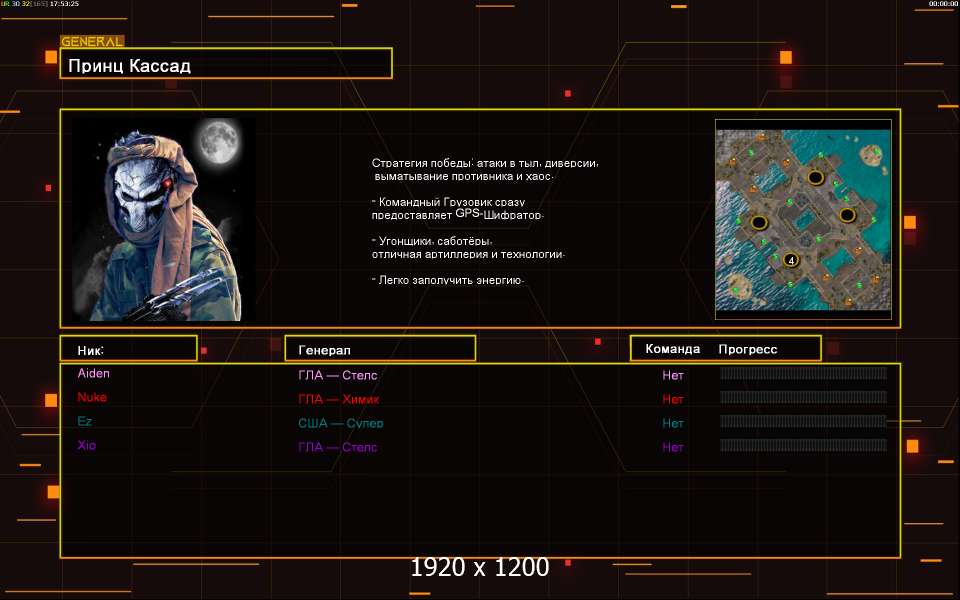Click the 'Прогресс' column header
The height and width of the screenshot is (600, 960).
(x=748, y=350)
